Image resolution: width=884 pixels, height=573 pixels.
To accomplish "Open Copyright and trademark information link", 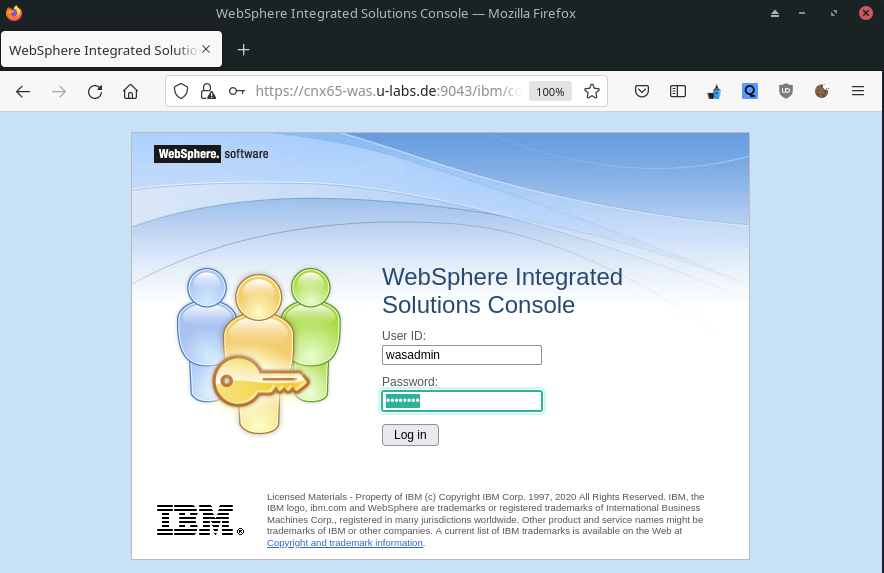I will click(x=345, y=542).
